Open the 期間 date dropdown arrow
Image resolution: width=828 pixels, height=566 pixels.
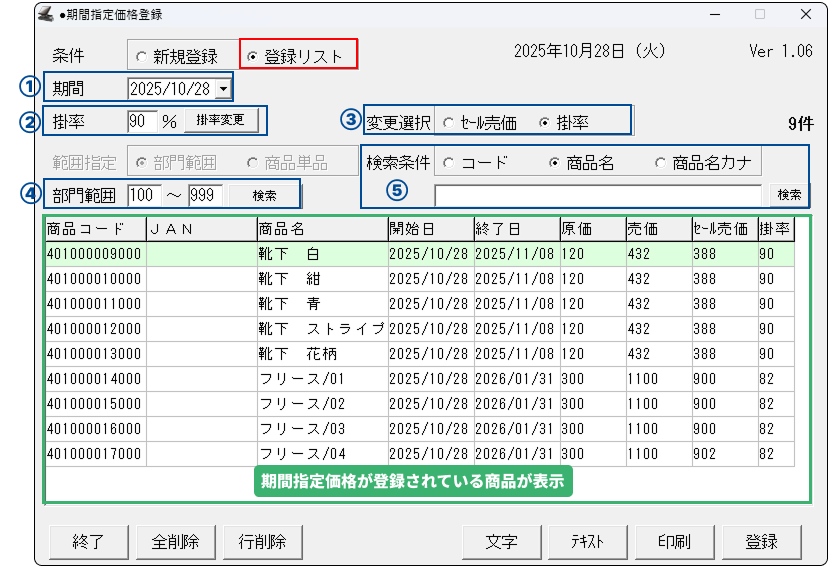click(x=221, y=89)
